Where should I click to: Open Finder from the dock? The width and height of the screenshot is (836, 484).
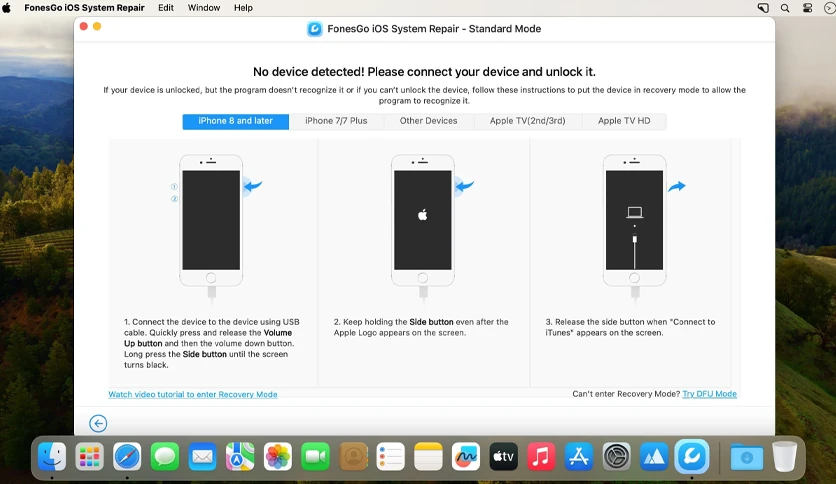tap(52, 457)
